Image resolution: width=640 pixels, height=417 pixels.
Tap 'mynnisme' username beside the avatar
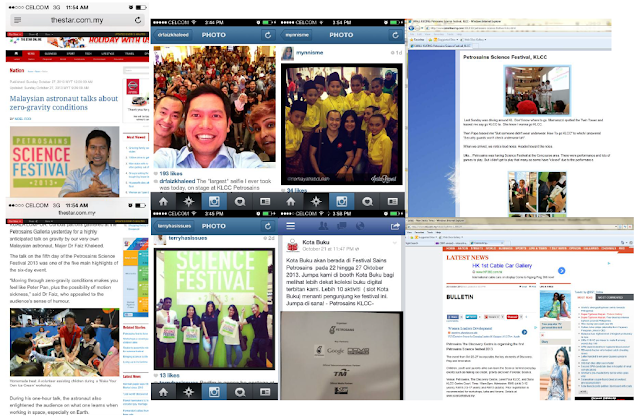(x=309, y=53)
